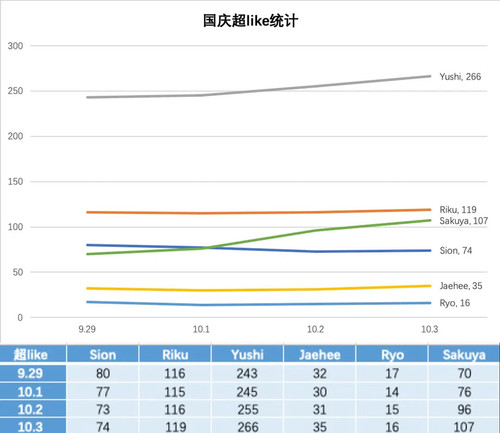Click Sakuya's 10.2 value 96
The image size is (500, 433).
click(464, 410)
